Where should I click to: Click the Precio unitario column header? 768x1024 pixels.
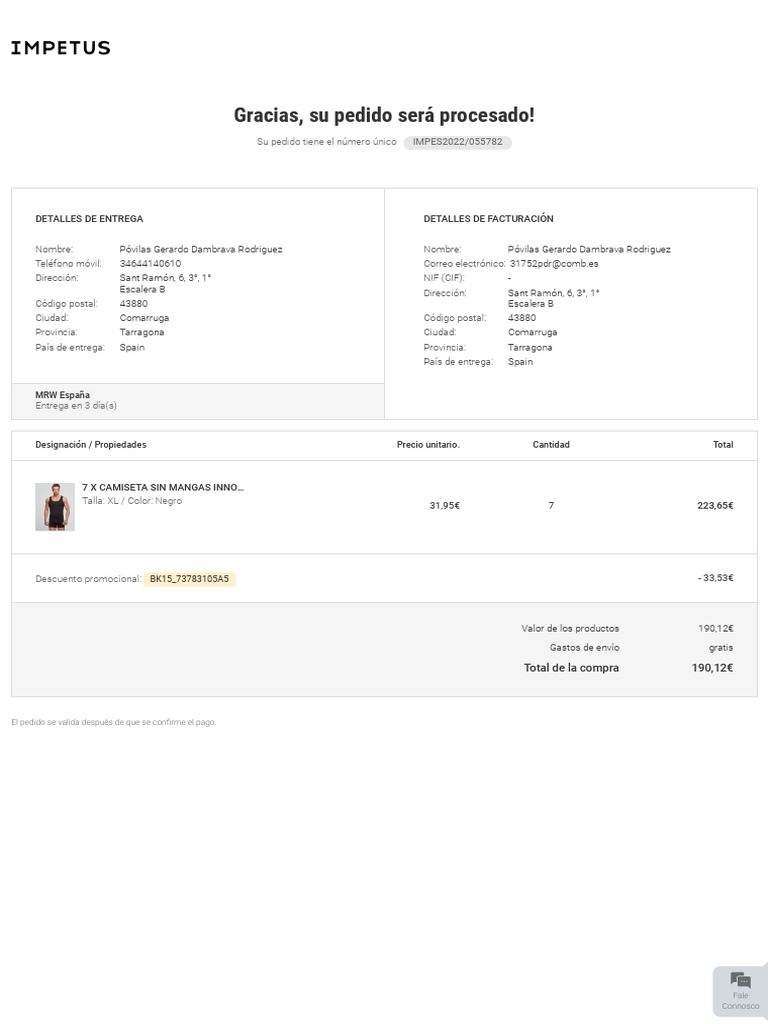428,445
